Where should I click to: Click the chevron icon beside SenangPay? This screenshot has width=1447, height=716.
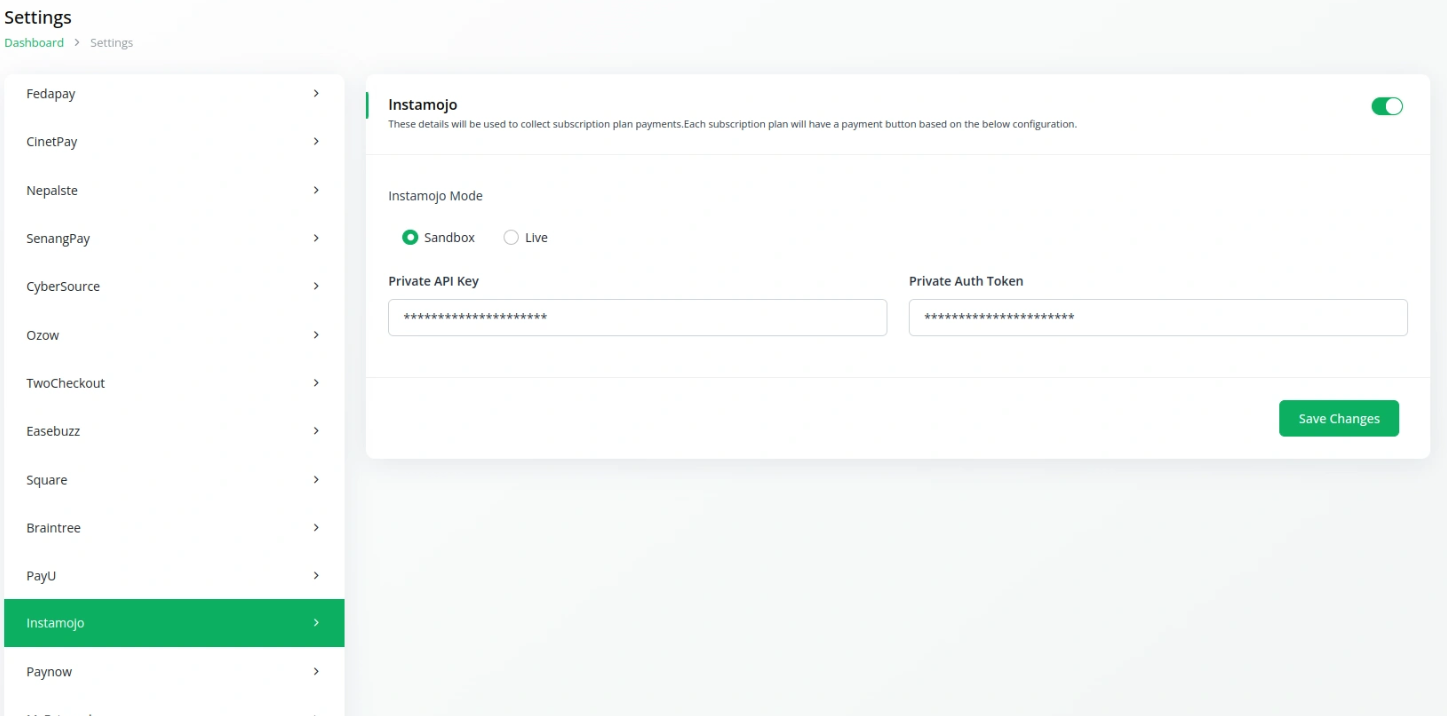[x=316, y=238]
